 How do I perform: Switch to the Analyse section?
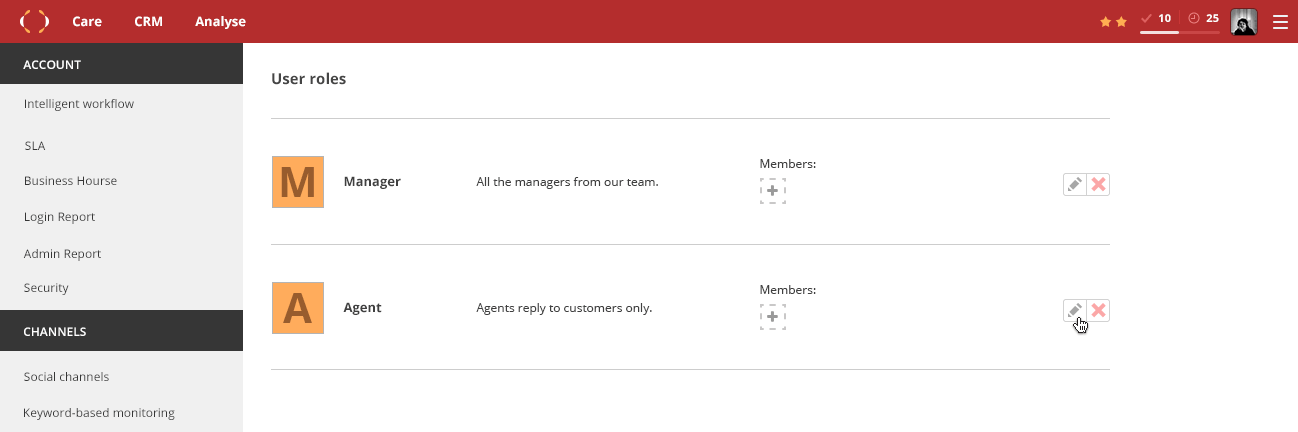tap(220, 21)
